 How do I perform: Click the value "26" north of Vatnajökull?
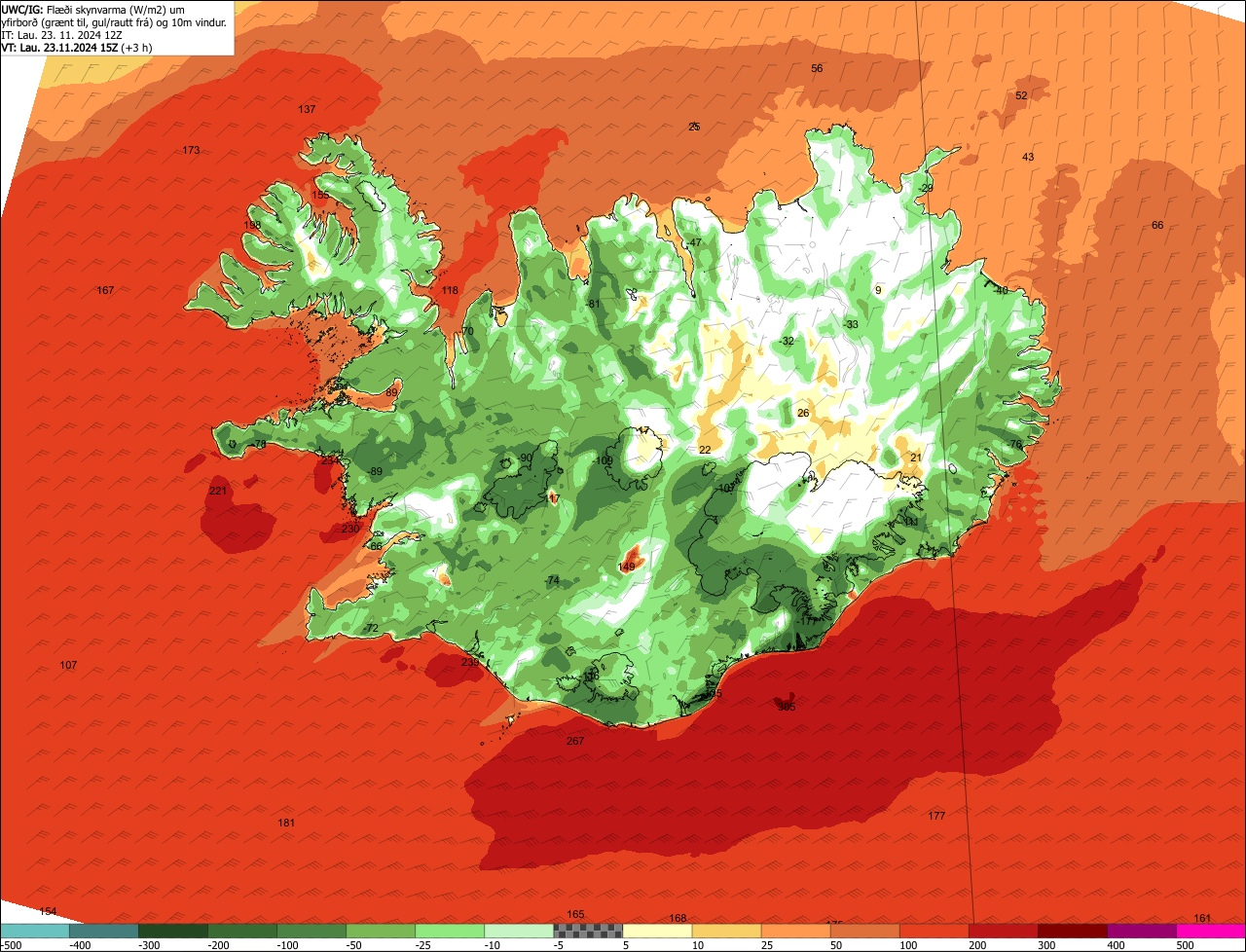point(803,413)
